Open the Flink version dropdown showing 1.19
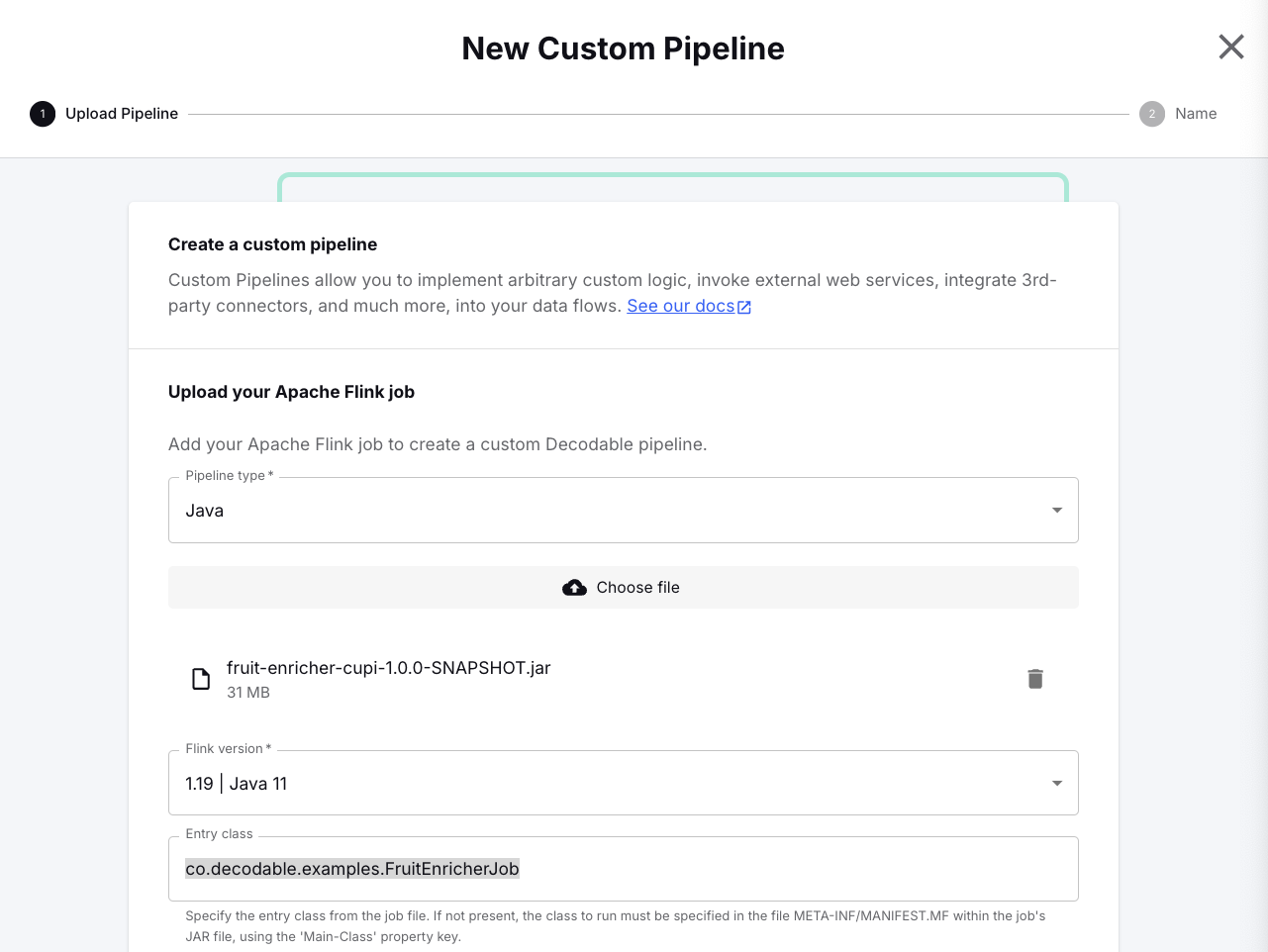Screen dimensions: 1268x952 pyautogui.click(x=624, y=784)
